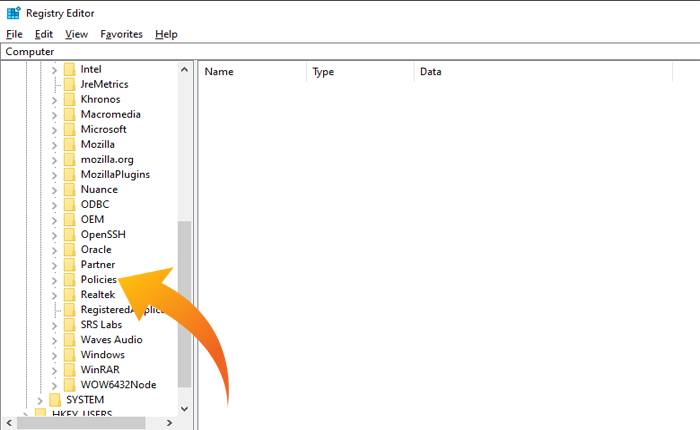
Task: Select the Khronos registry key
Action: [100, 100]
